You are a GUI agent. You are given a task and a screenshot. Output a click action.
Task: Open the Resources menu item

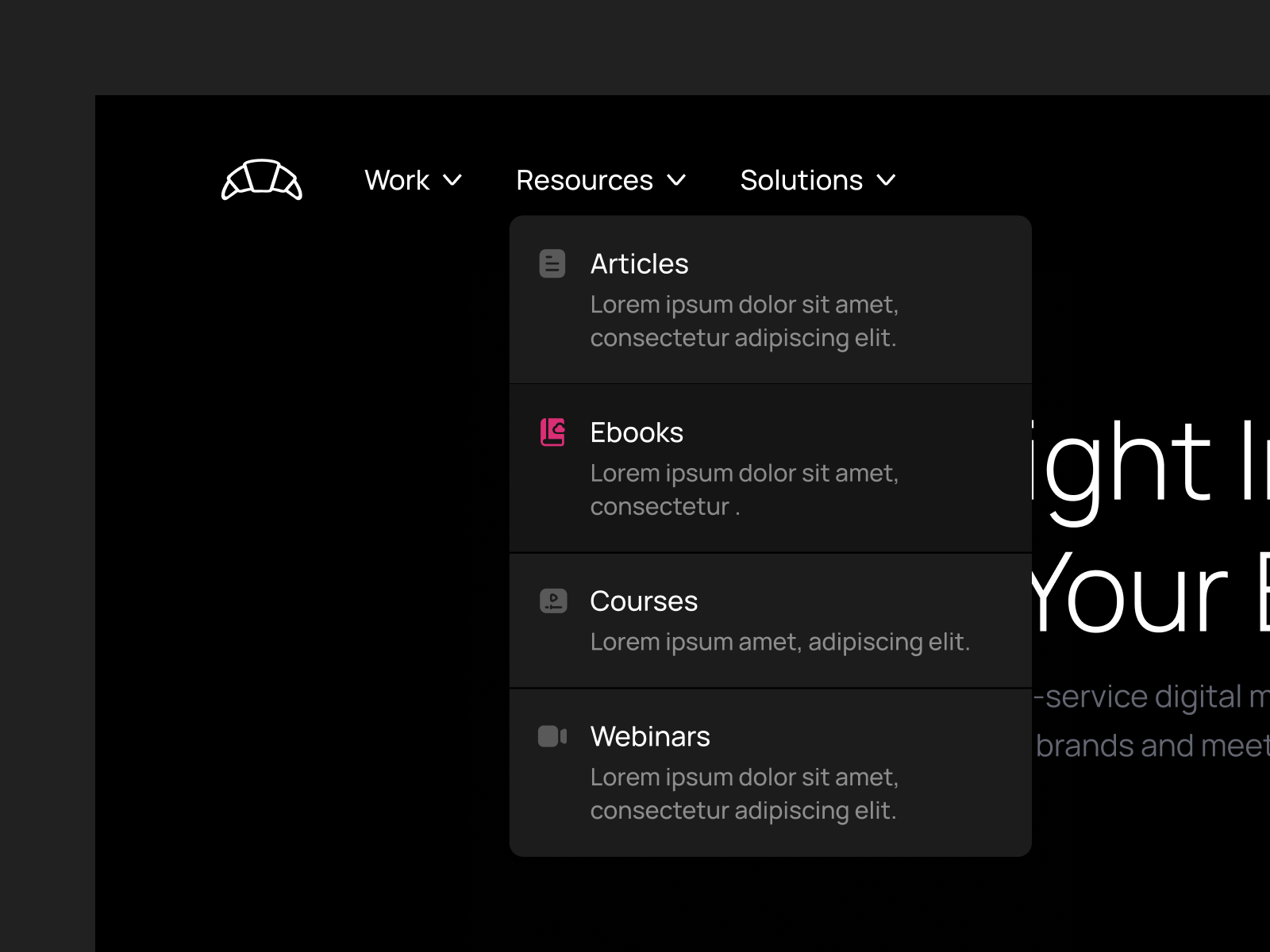pyautogui.click(x=584, y=181)
